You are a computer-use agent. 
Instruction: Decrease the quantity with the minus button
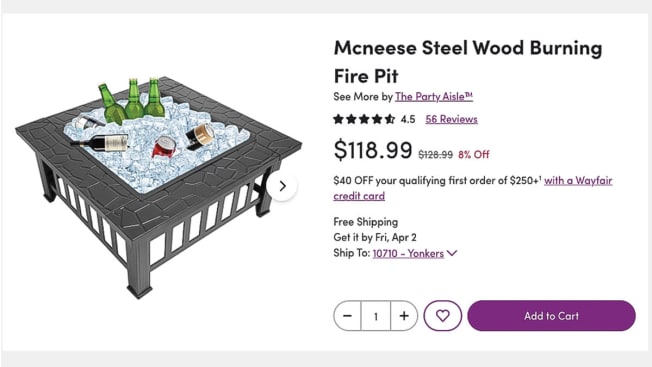click(348, 316)
